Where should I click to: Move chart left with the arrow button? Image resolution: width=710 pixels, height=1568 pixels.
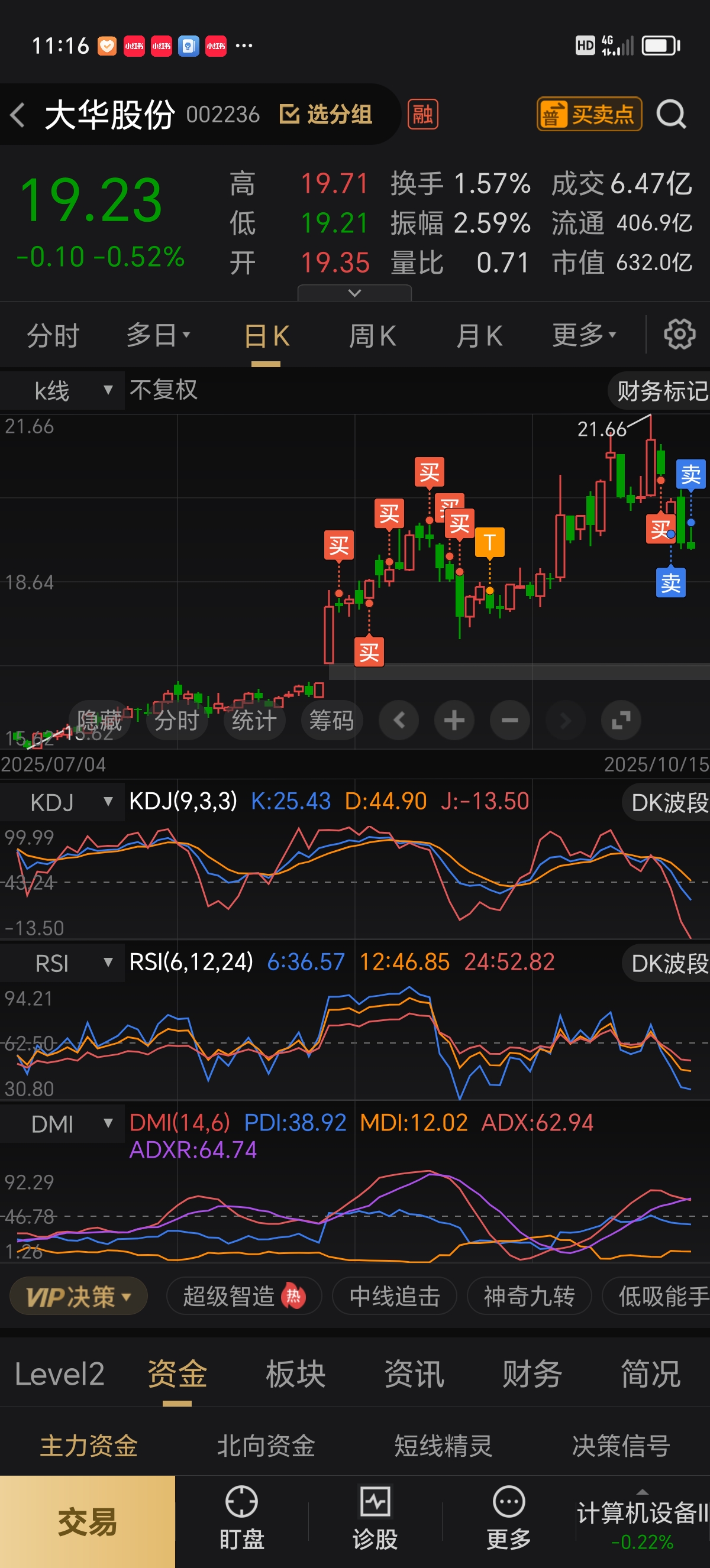click(399, 721)
